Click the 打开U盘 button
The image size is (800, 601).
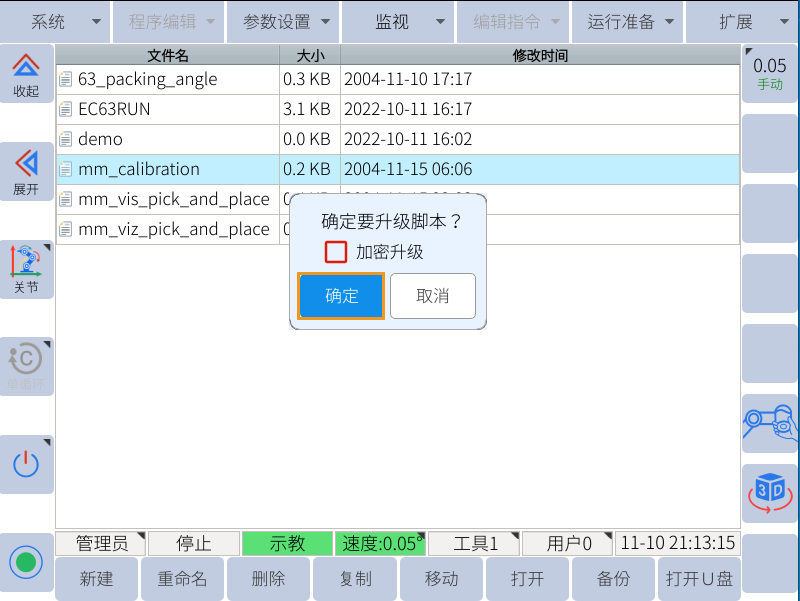(699, 579)
